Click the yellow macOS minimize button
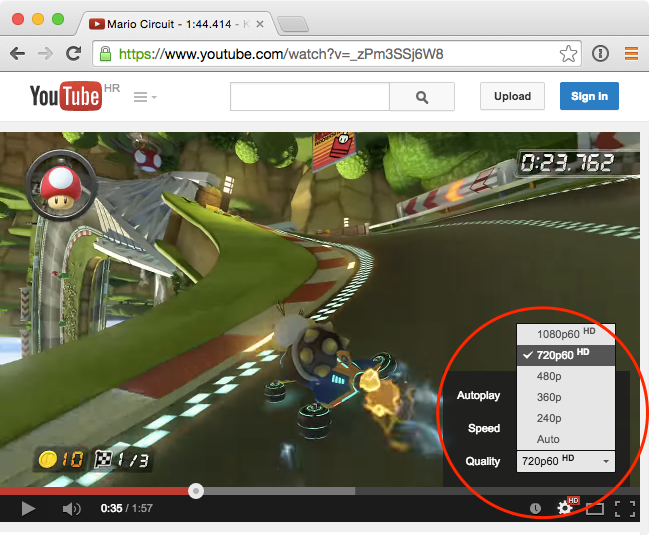The height and width of the screenshot is (535, 650). (38, 19)
